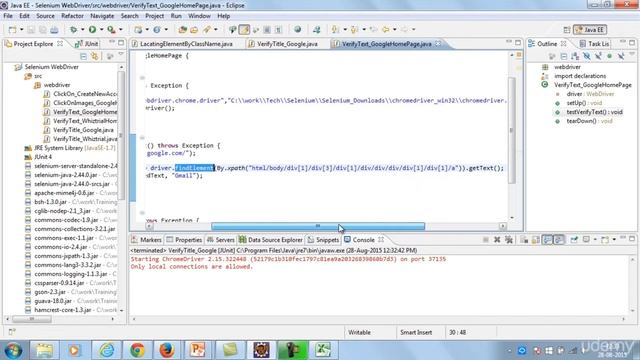Click the Open Perspective icon beside Java EE
This screenshot has height=360, width=640.
[567, 30]
